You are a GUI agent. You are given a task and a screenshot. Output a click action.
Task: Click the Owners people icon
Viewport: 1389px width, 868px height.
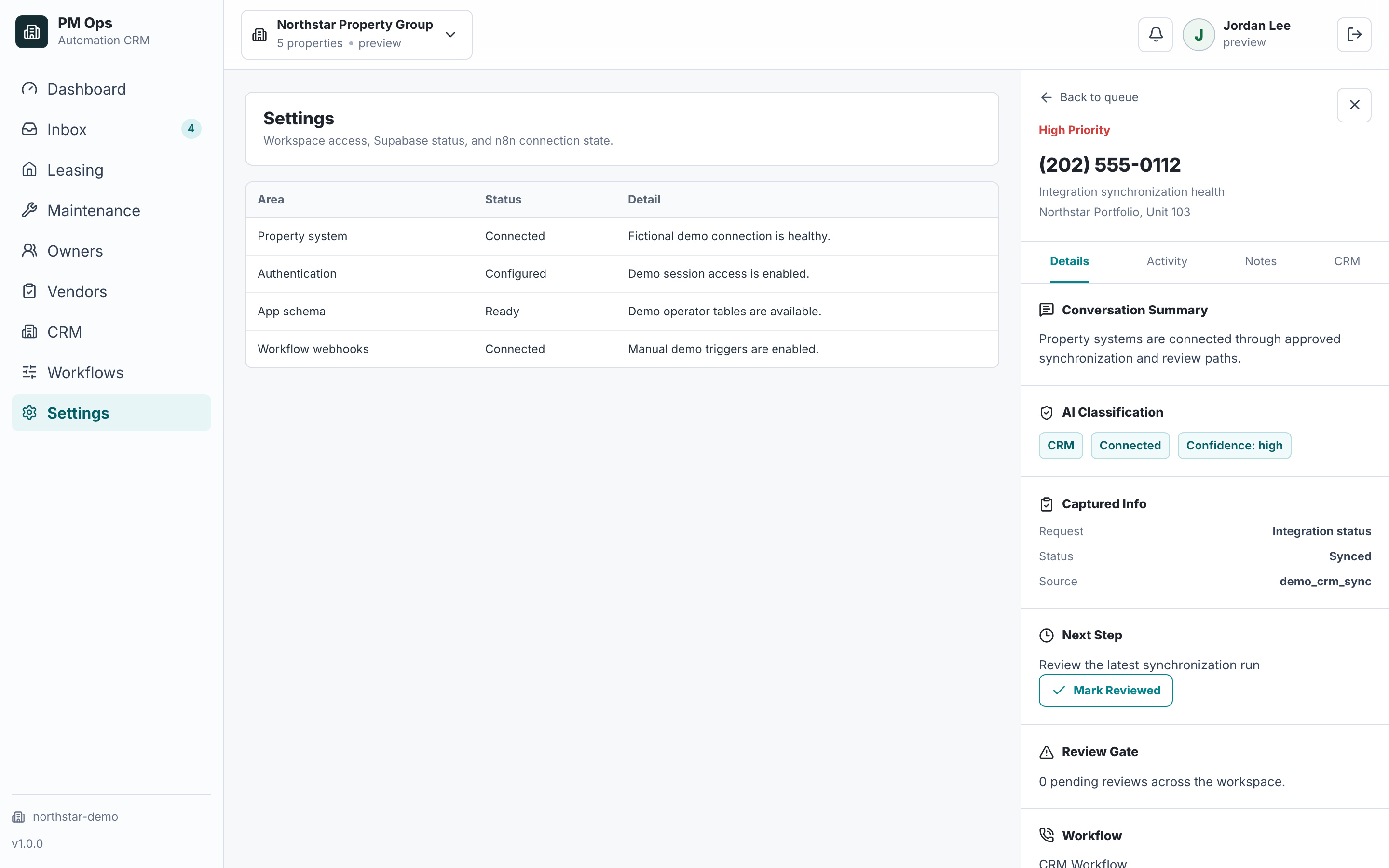point(29,250)
